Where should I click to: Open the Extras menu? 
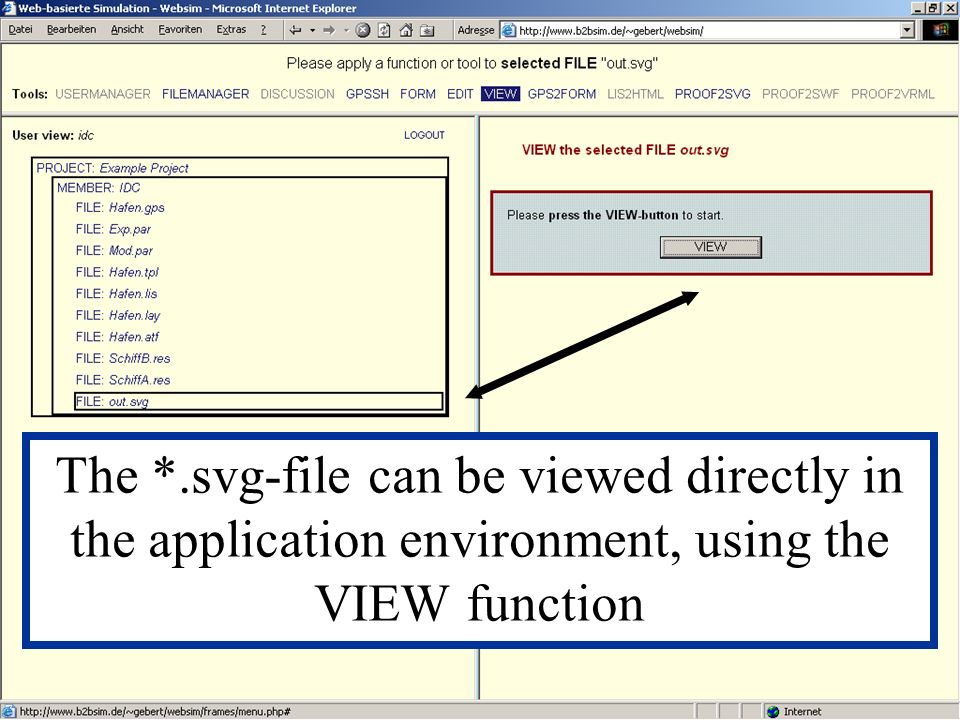pyautogui.click(x=231, y=29)
